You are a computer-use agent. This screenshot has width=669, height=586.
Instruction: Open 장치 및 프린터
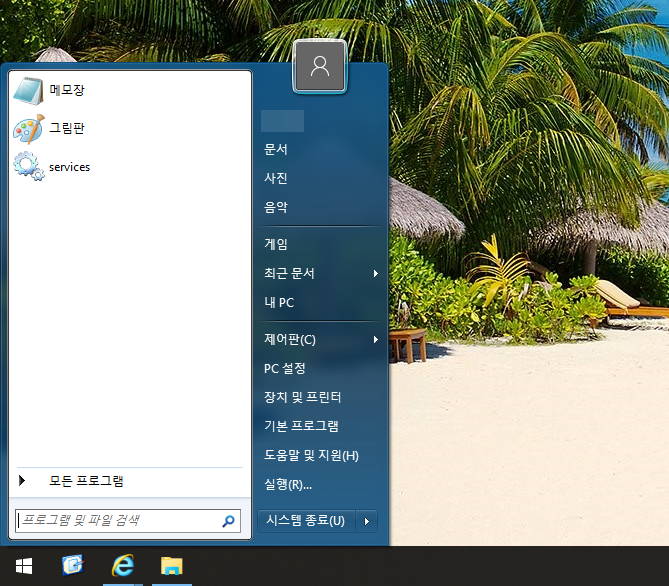[x=303, y=397]
